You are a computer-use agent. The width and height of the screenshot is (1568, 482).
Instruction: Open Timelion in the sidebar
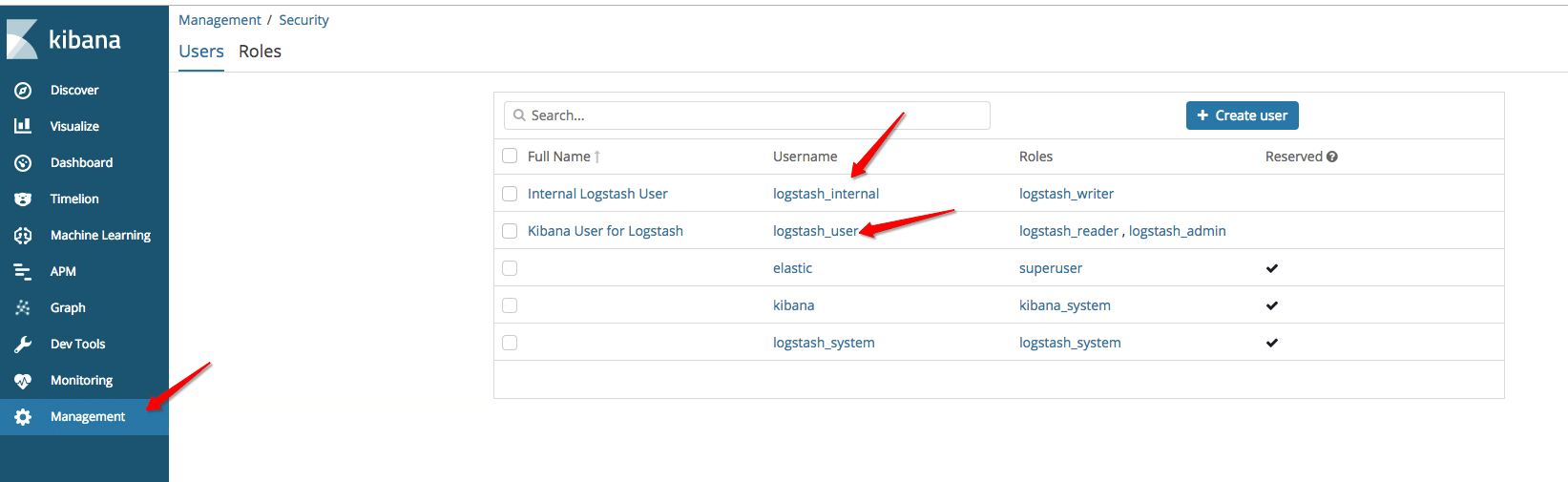[x=84, y=199]
